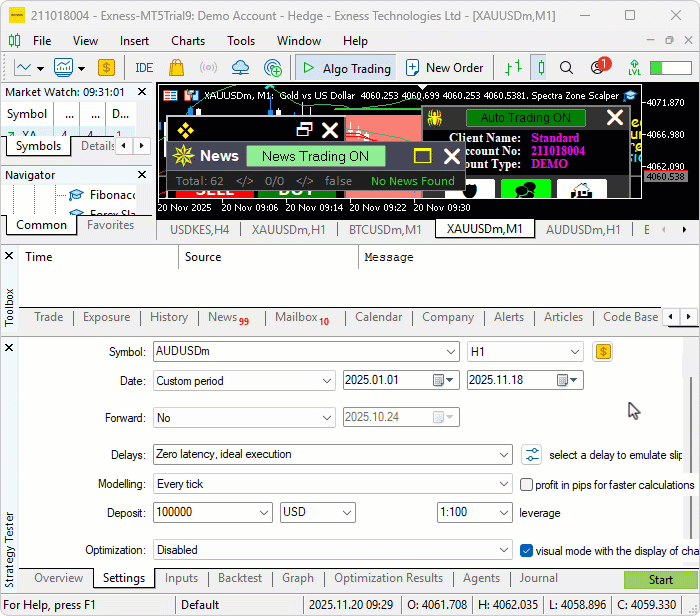Enable profit in pips checkbox
700x616 pixels.
point(526,484)
